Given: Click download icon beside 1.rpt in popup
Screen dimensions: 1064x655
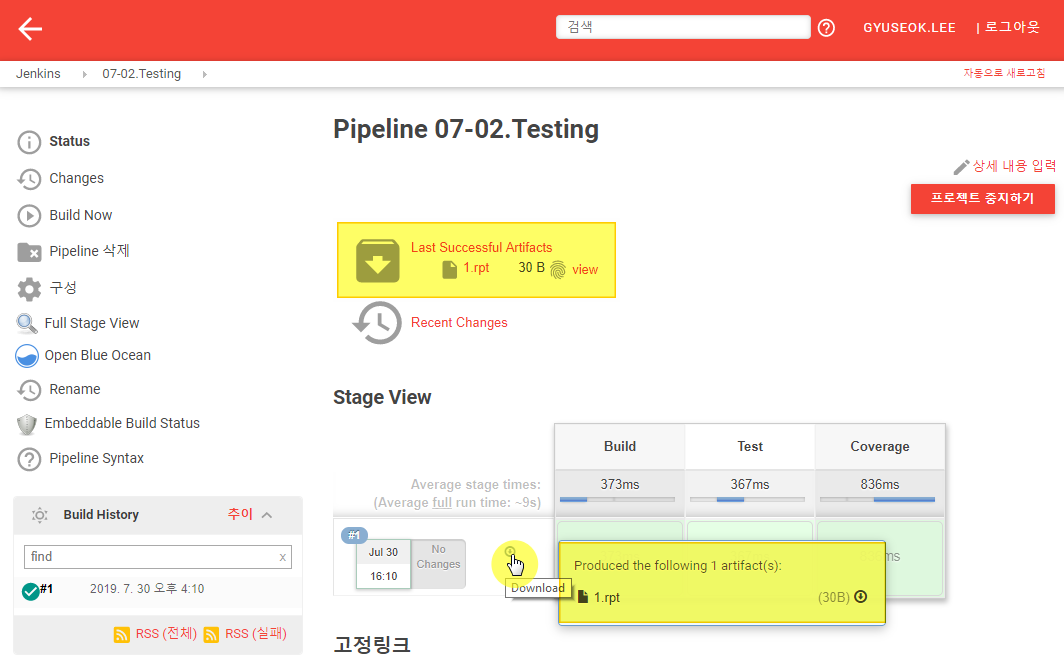Looking at the screenshot, I should (x=860, y=597).
